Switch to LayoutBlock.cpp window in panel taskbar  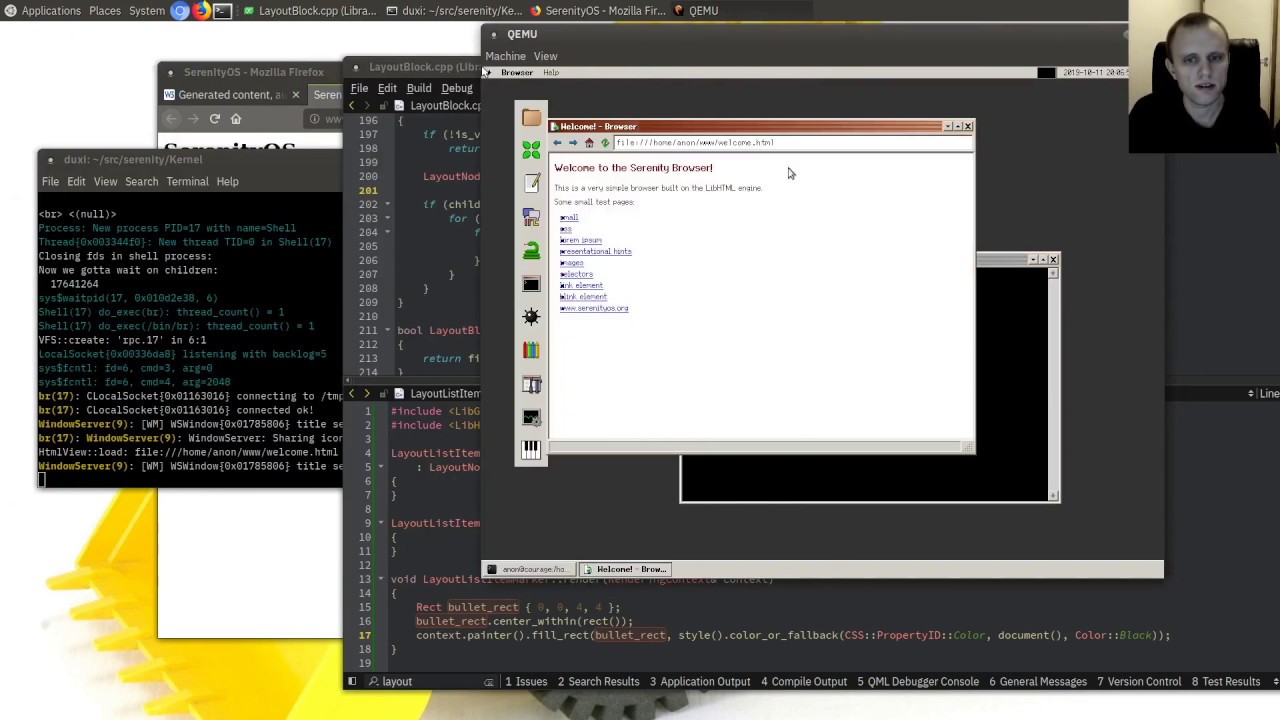click(x=309, y=11)
